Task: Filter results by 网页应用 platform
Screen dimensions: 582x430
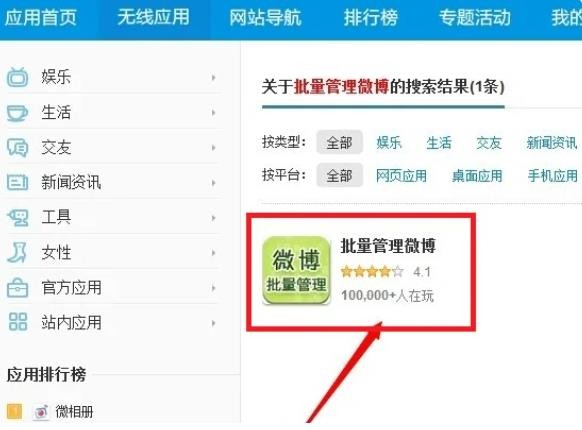Action: [x=401, y=176]
